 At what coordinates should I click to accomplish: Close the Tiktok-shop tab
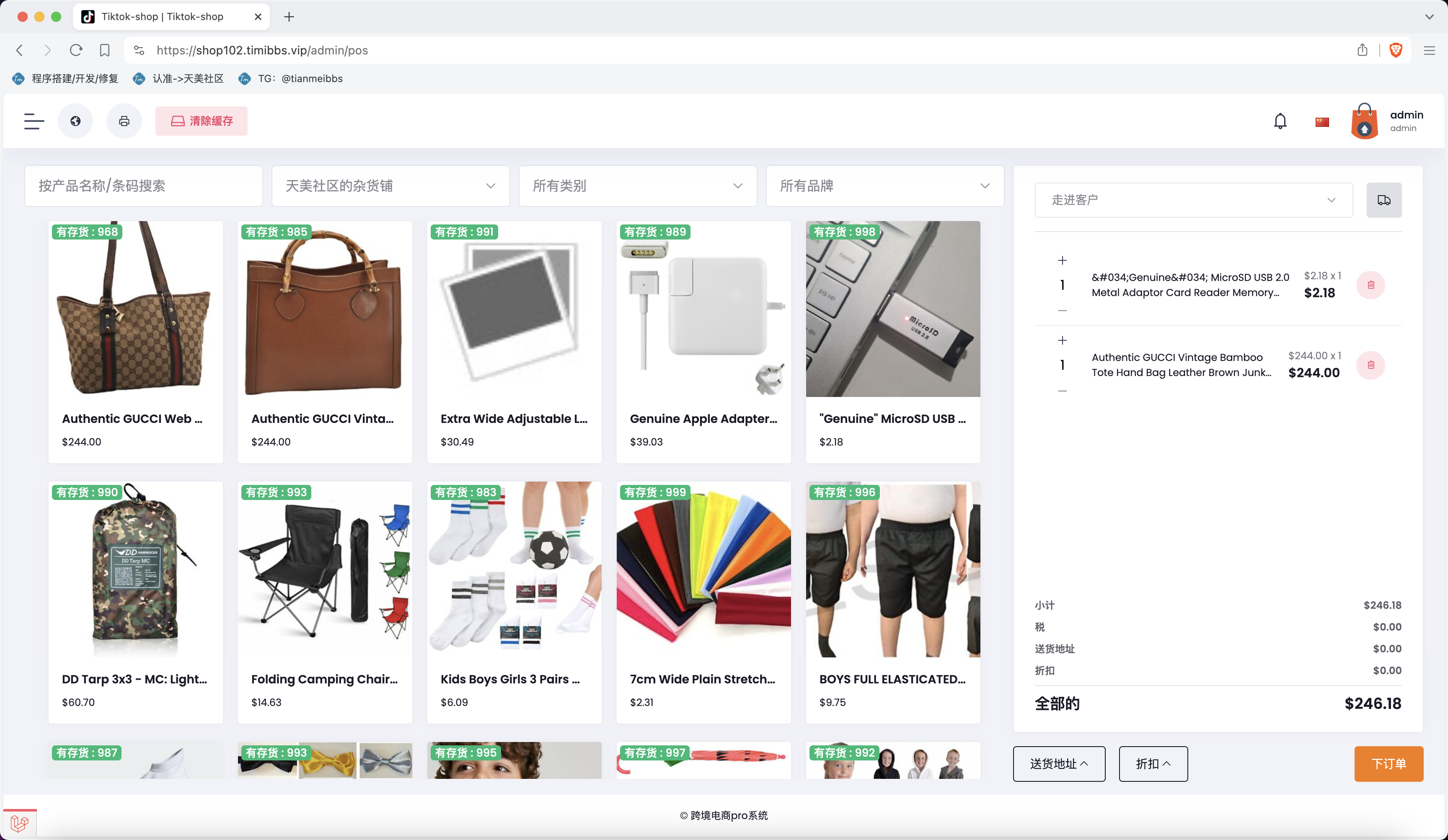[x=258, y=17]
